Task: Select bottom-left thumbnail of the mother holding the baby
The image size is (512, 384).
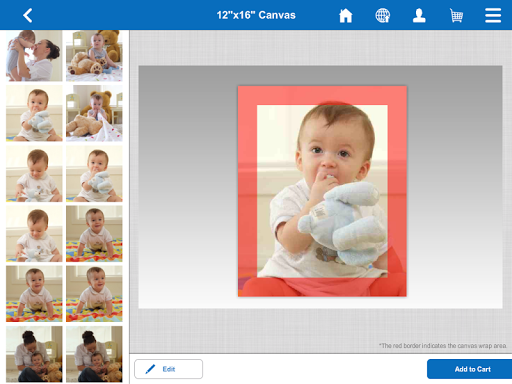Action: click(34, 354)
